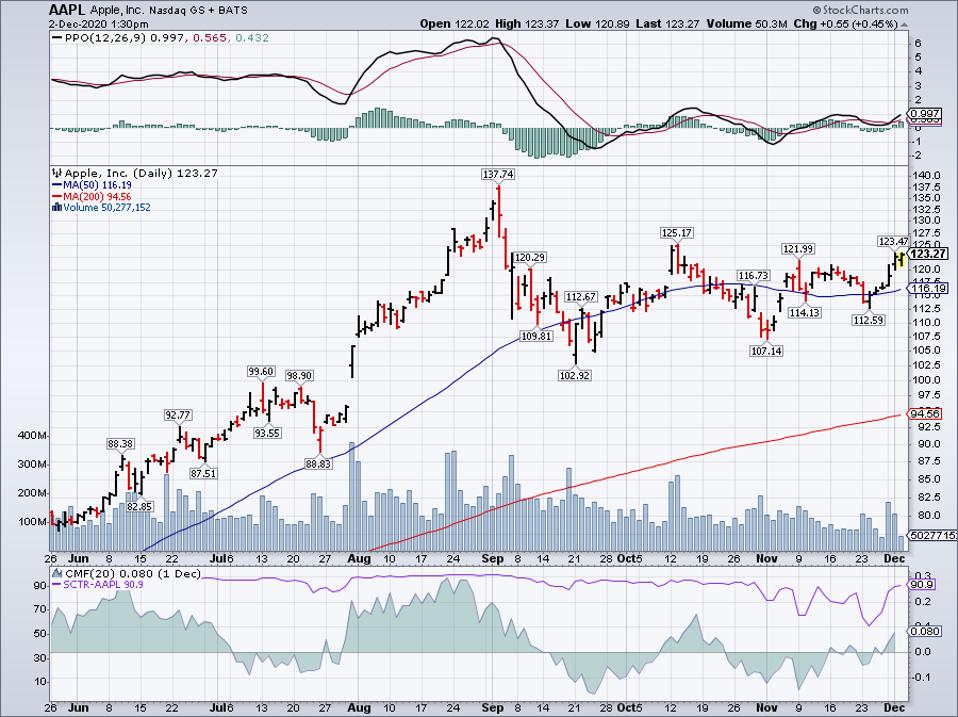This screenshot has width=958, height=717.
Task: Click the yellow highlighted latest price bar
Action: pyautogui.click(x=900, y=258)
